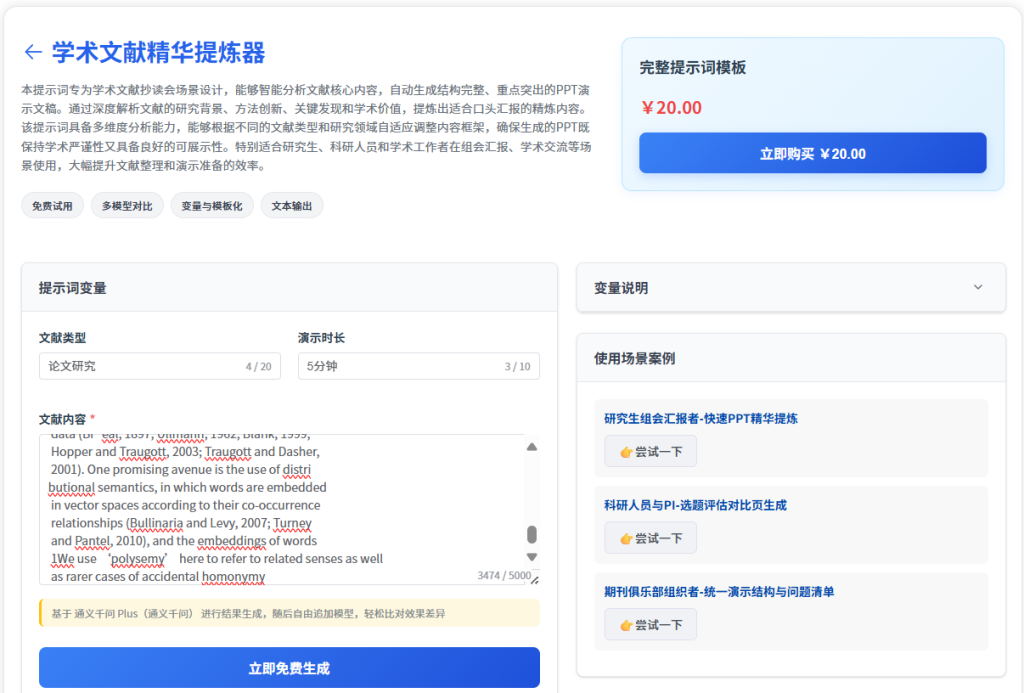Image resolution: width=1024 pixels, height=693 pixels.
Task: Try the 期刊俱乐部组织者 example 尝试一下 button
Action: coord(650,625)
